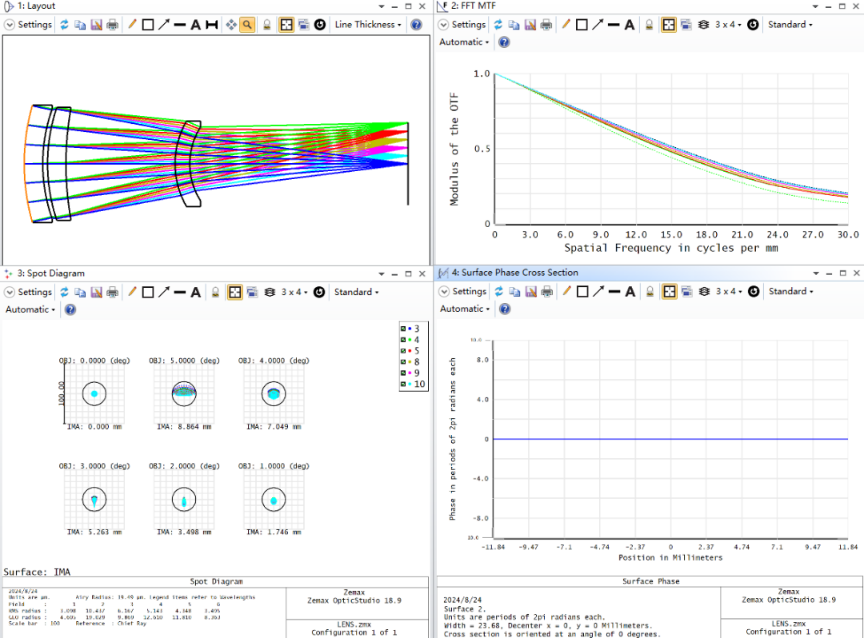Print the FFT MTF plot
The width and height of the screenshot is (864, 638).
pyautogui.click(x=547, y=24)
